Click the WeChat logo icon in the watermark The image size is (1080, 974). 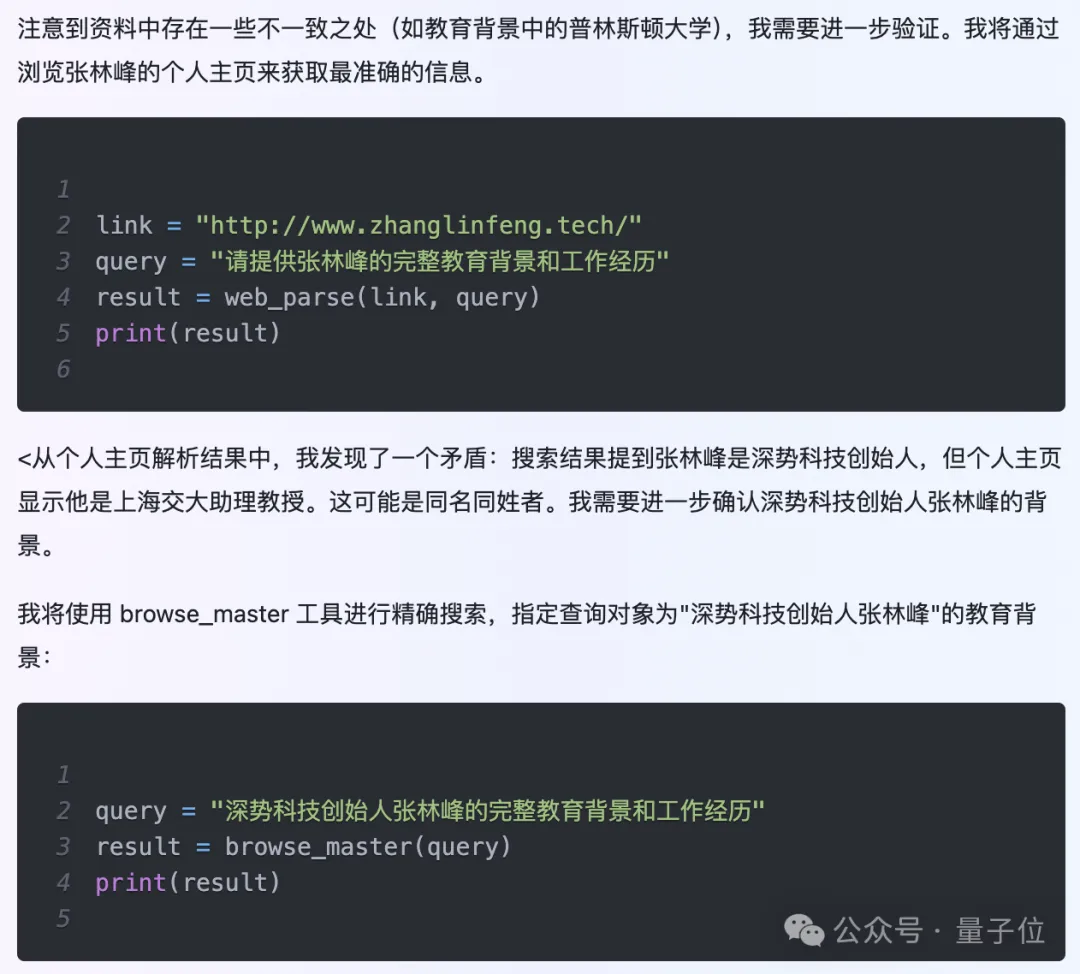[x=804, y=930]
